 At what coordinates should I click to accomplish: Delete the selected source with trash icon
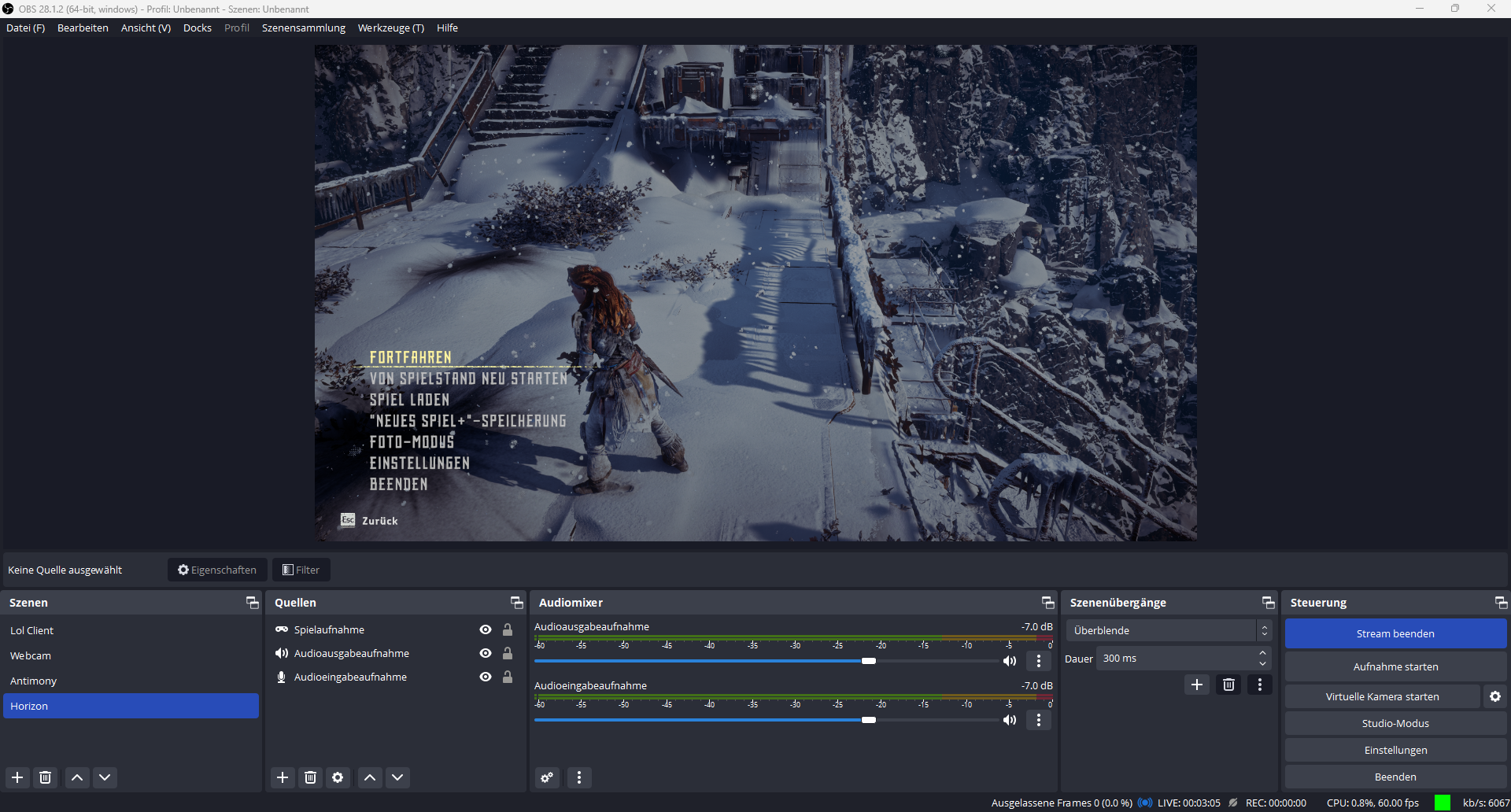[310, 777]
